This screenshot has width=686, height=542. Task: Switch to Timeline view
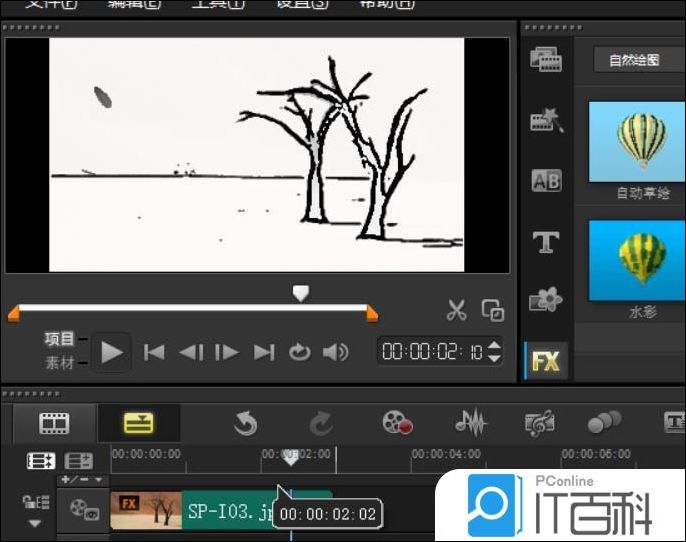(139, 423)
